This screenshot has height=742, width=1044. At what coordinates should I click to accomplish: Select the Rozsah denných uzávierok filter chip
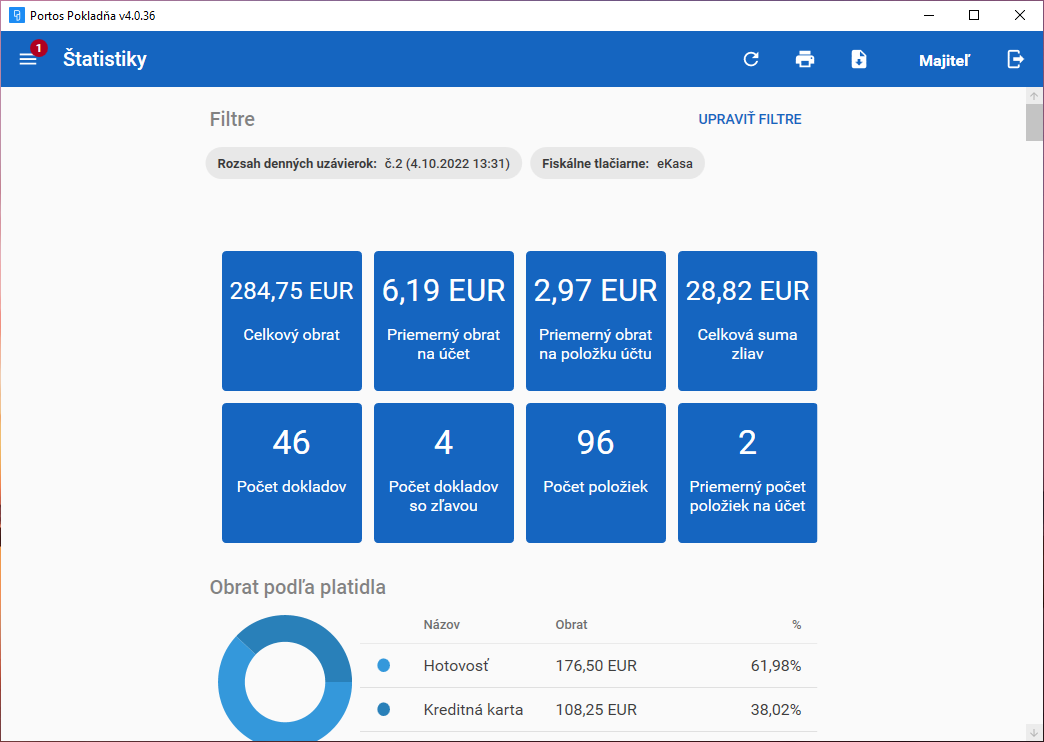click(364, 163)
